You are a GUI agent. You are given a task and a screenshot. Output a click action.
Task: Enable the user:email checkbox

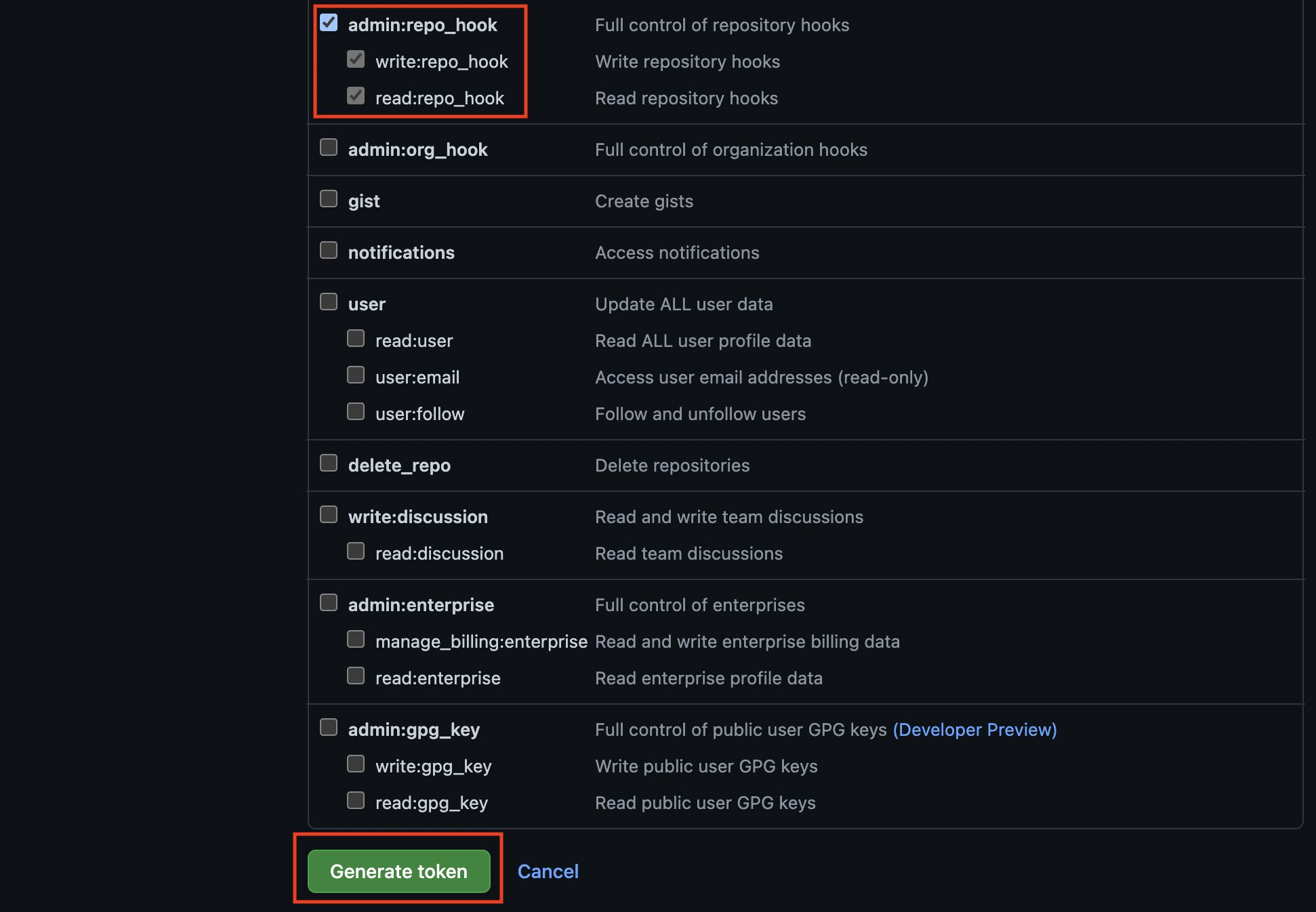(x=356, y=375)
